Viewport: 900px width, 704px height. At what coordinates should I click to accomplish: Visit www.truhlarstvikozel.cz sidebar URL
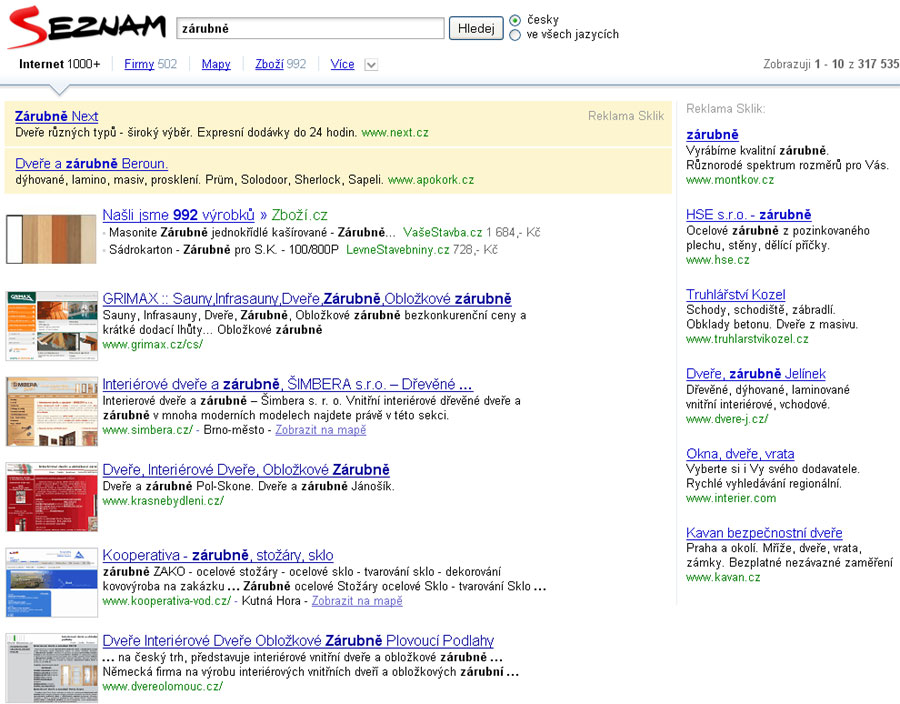point(747,339)
